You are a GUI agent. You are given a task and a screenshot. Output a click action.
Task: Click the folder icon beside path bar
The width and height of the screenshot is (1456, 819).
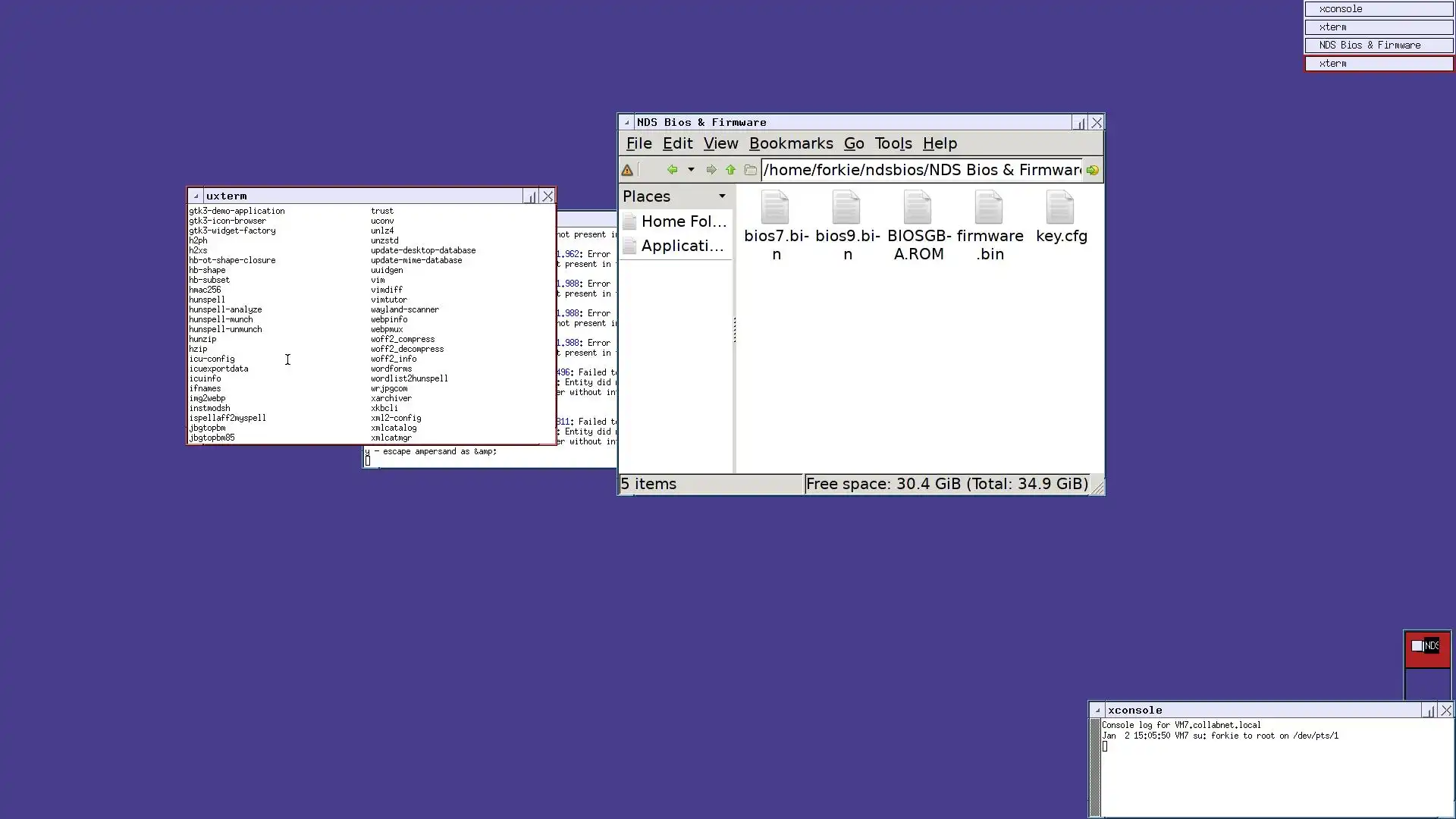click(x=750, y=170)
